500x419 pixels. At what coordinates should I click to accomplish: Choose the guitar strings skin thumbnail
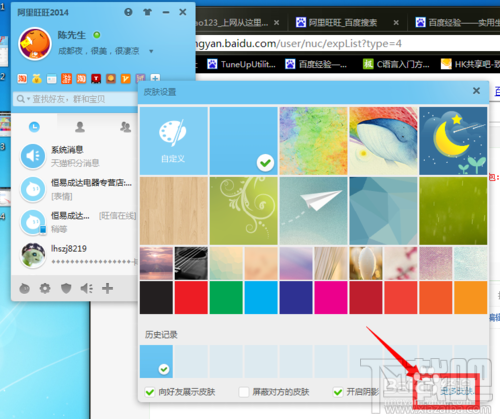pyautogui.click(x=191, y=263)
